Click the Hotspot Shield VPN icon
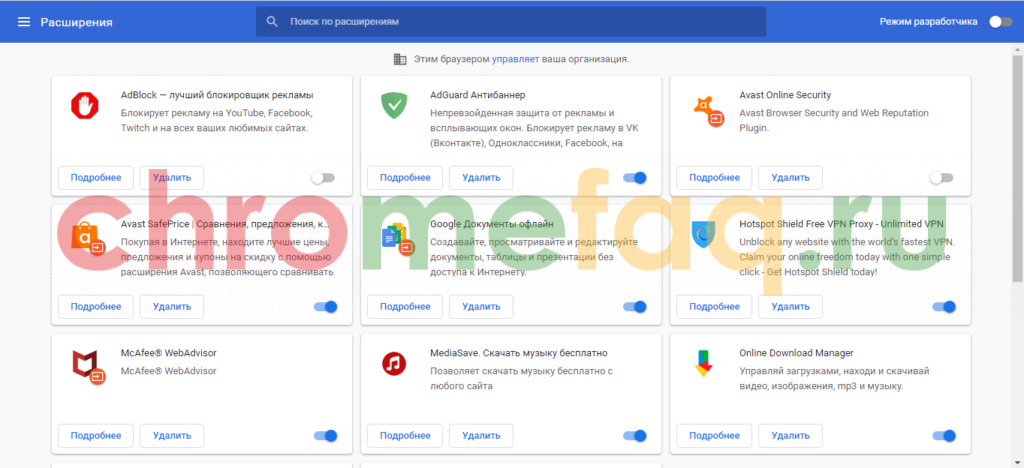Viewport: 1024px width, 468px height. [705, 235]
